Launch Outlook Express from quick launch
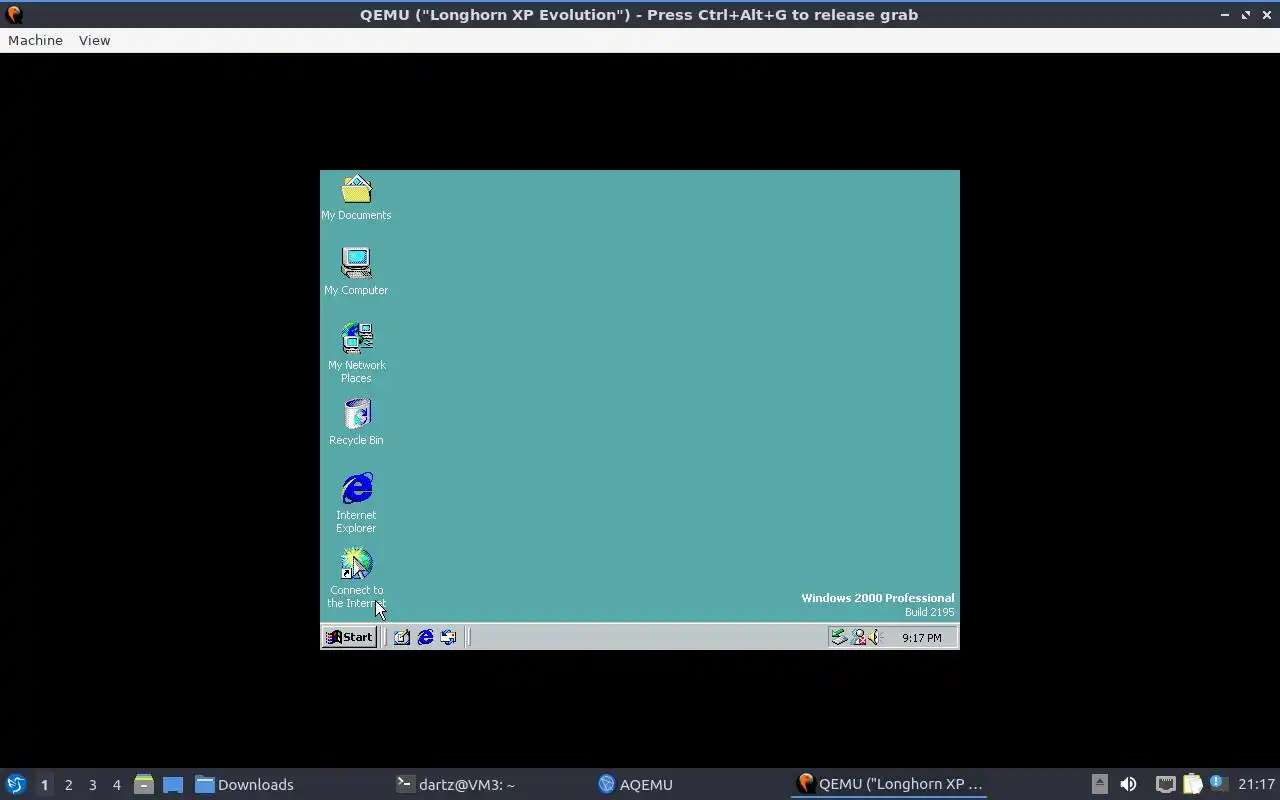The height and width of the screenshot is (800, 1280). pyautogui.click(x=448, y=637)
